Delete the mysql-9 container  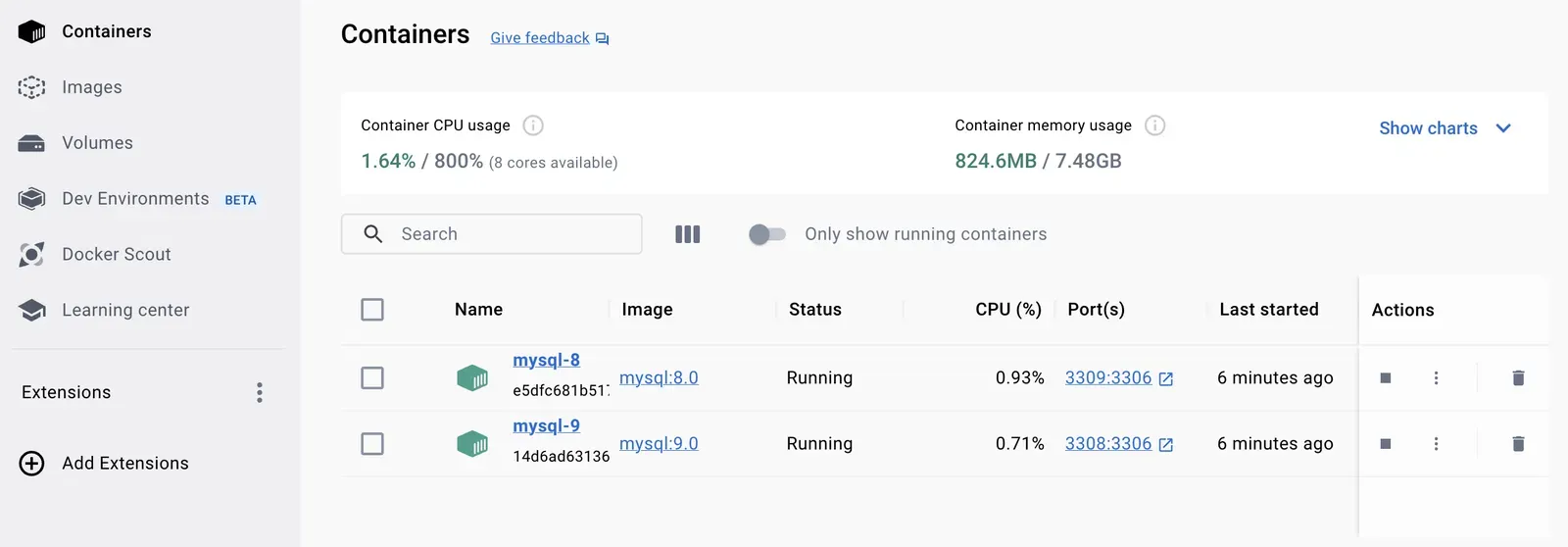(x=1518, y=444)
